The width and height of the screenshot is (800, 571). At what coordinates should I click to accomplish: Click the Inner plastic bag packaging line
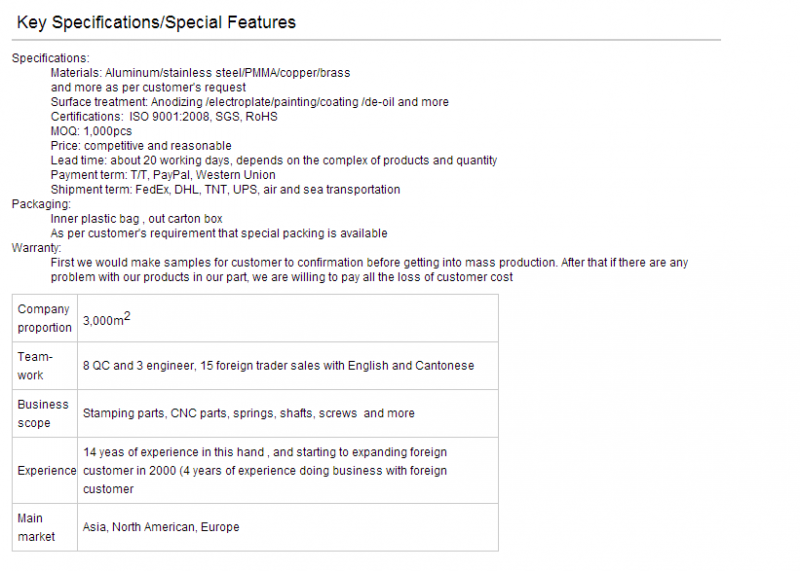(x=136, y=219)
